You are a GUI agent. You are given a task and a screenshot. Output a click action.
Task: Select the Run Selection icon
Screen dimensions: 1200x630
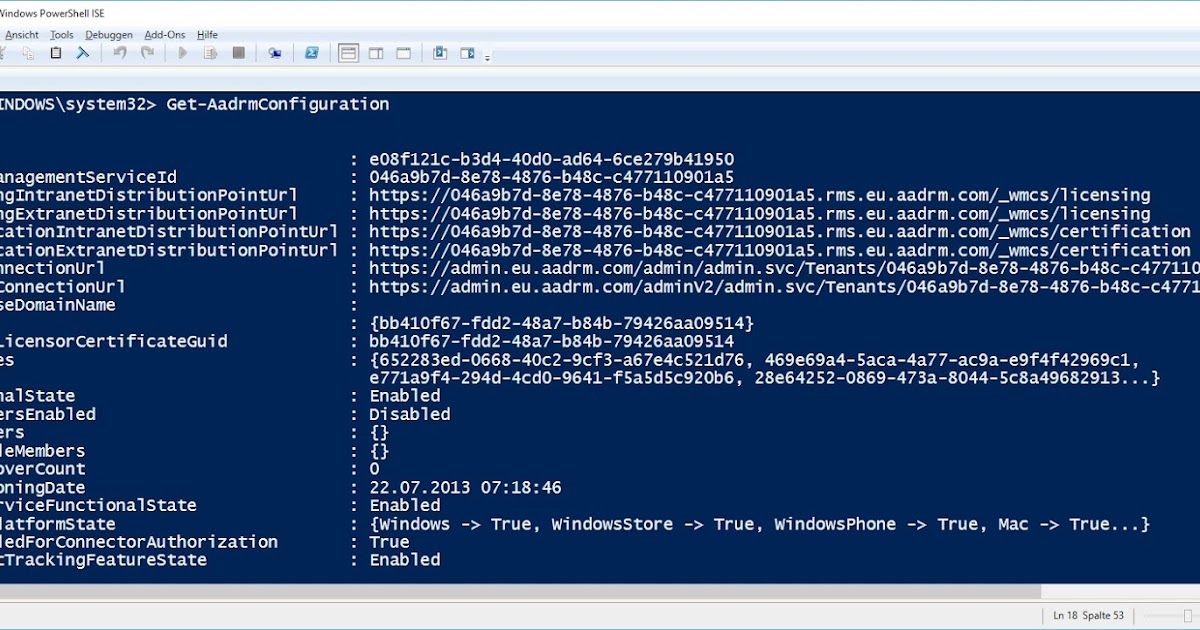[x=210, y=53]
